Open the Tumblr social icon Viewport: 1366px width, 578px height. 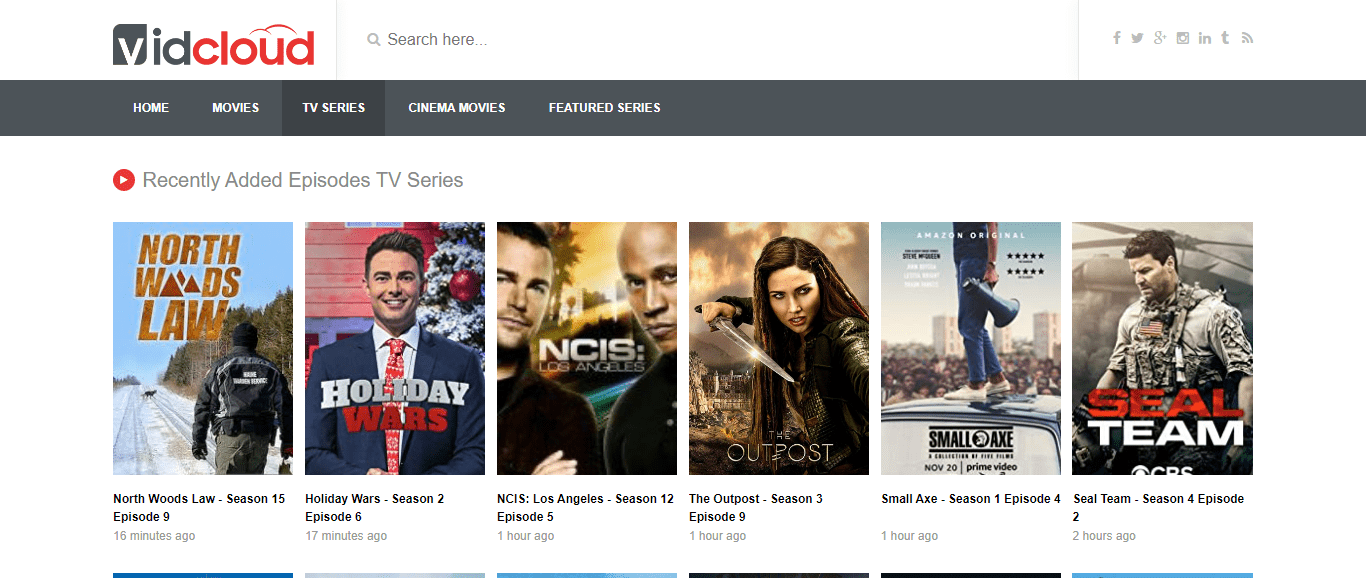tap(1226, 38)
